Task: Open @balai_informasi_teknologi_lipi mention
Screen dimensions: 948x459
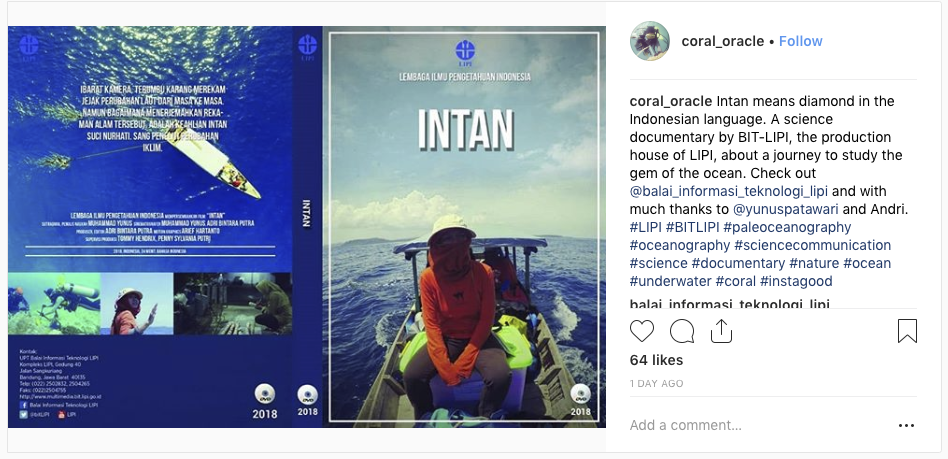Action: (x=729, y=191)
